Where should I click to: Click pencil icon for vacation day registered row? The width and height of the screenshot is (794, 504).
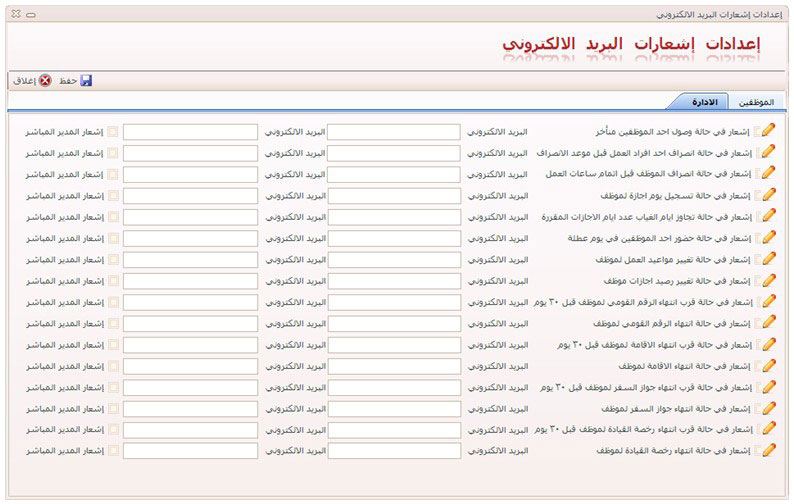[769, 195]
